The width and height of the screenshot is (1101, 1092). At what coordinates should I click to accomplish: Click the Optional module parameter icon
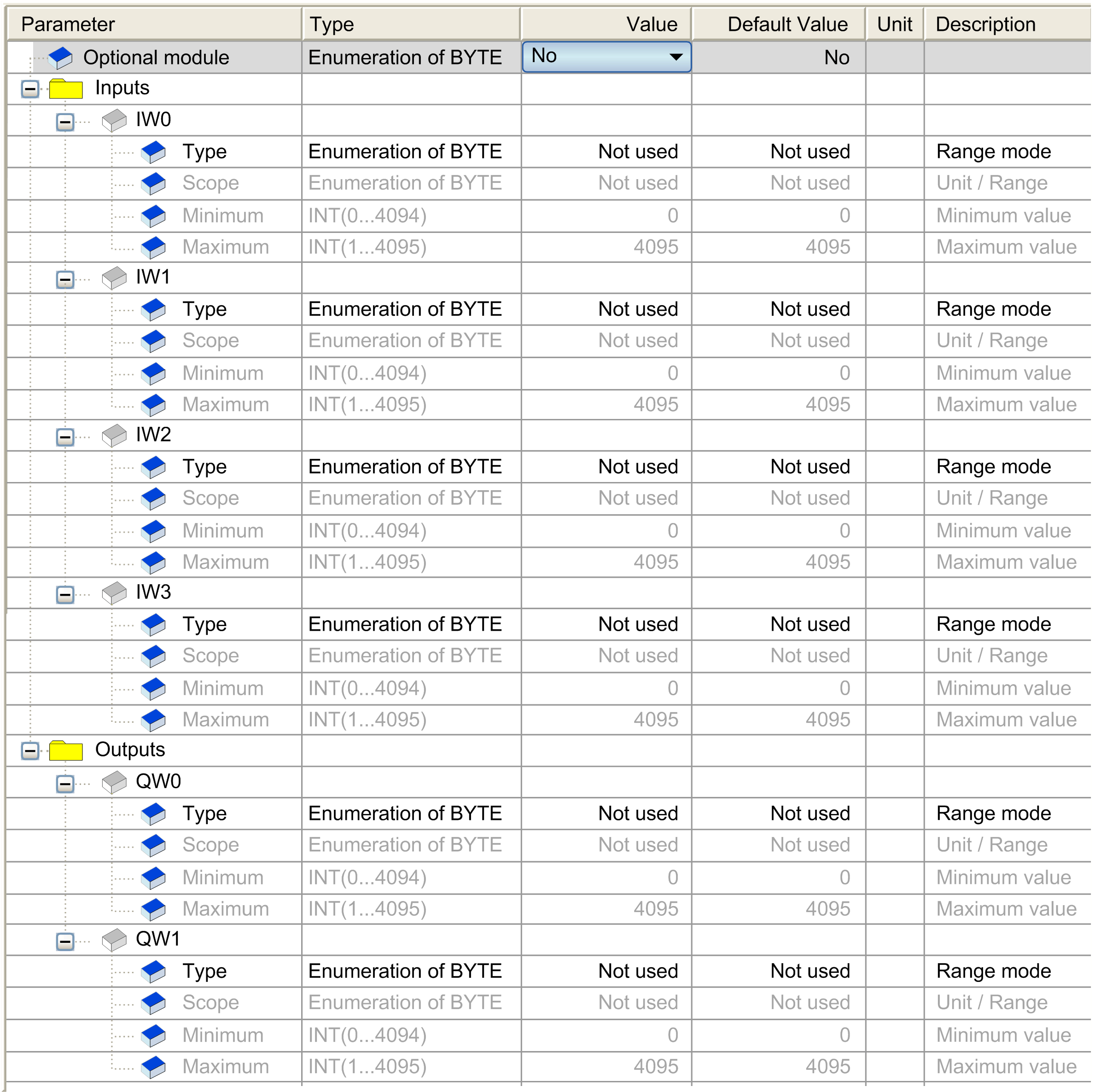60,58
